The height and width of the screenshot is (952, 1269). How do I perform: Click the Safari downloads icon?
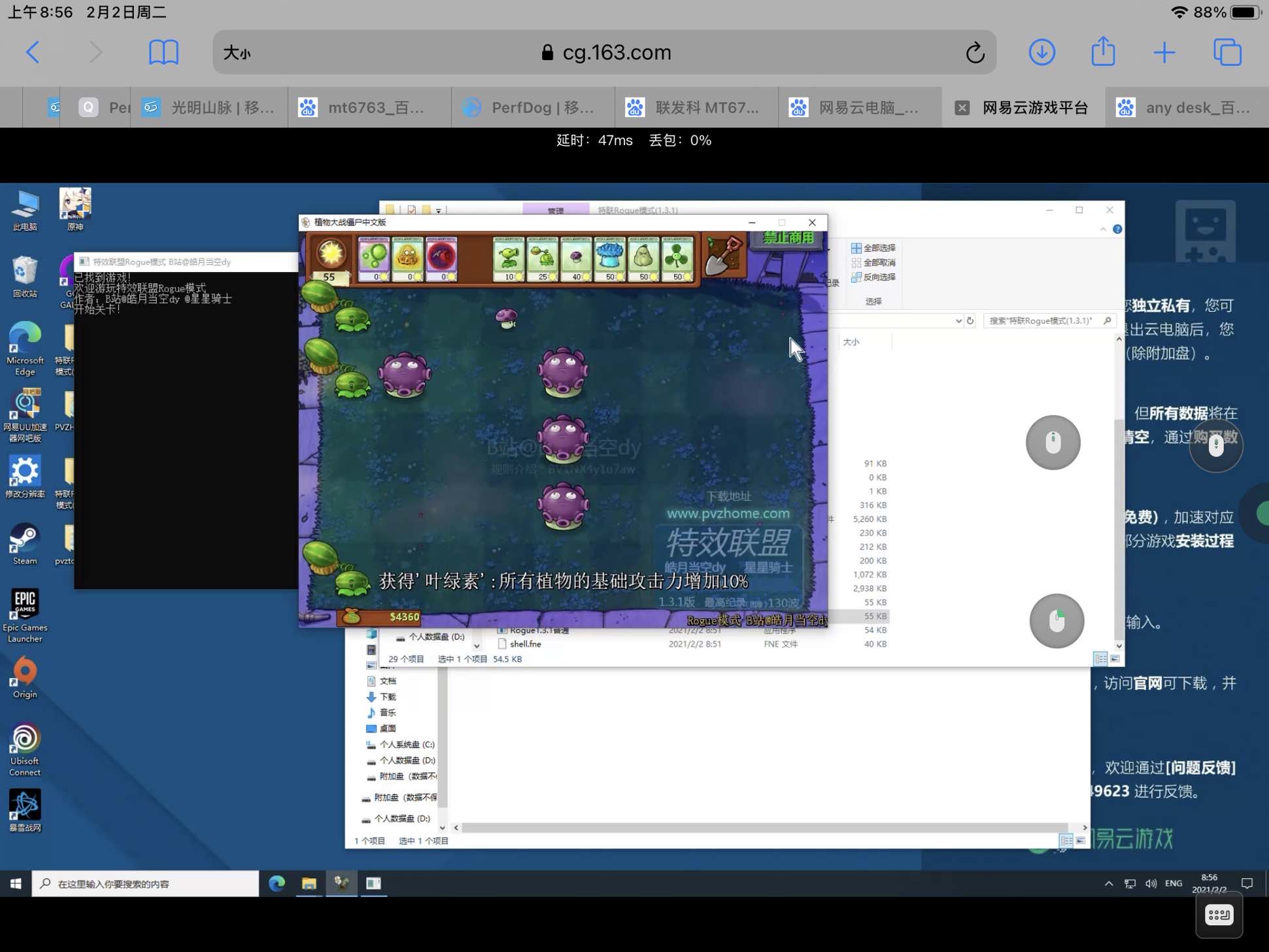pyautogui.click(x=1041, y=52)
